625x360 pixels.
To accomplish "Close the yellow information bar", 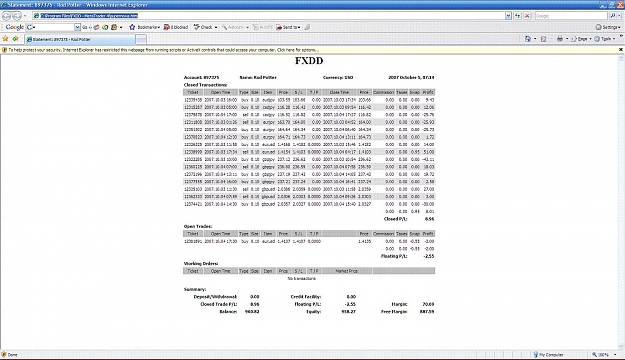I will click(620, 49).
